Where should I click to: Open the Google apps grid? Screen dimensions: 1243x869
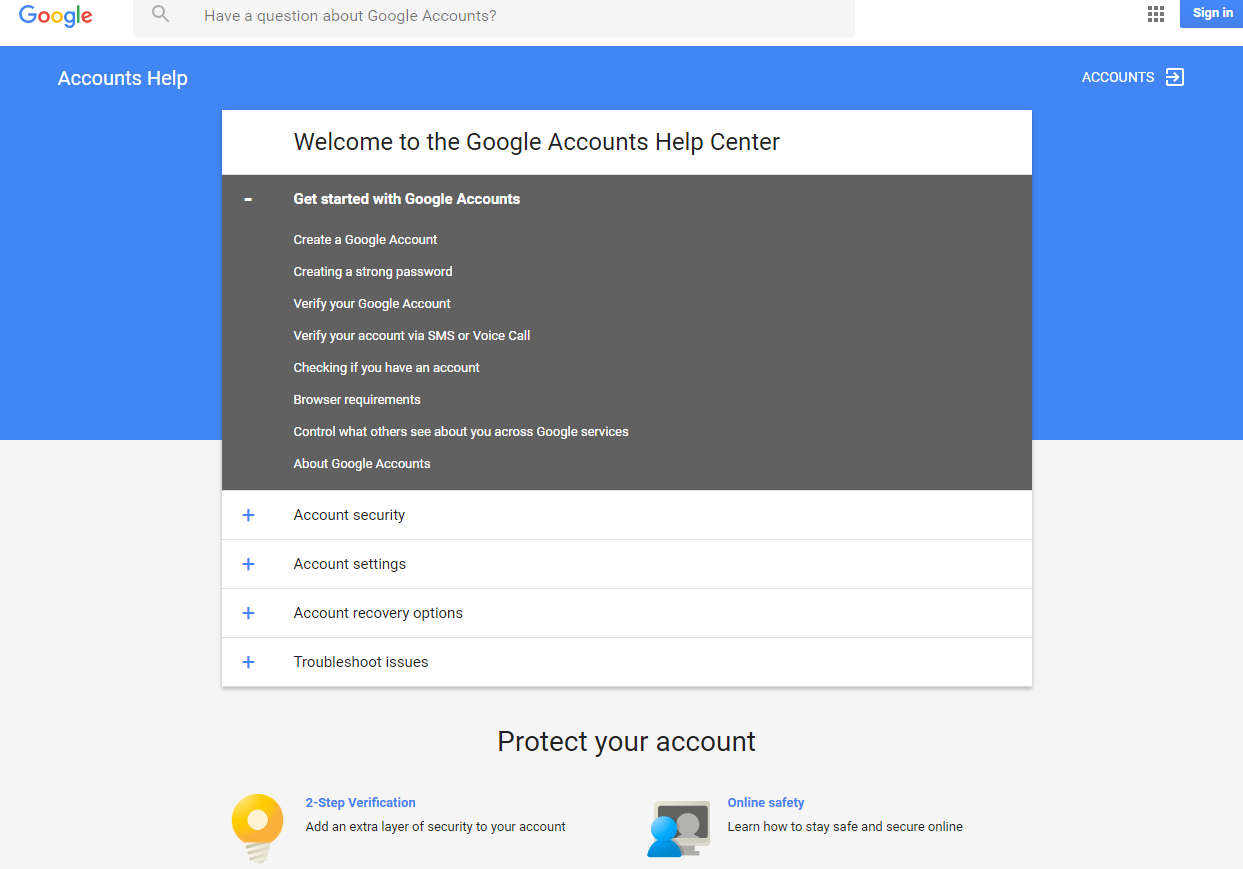[x=1156, y=14]
